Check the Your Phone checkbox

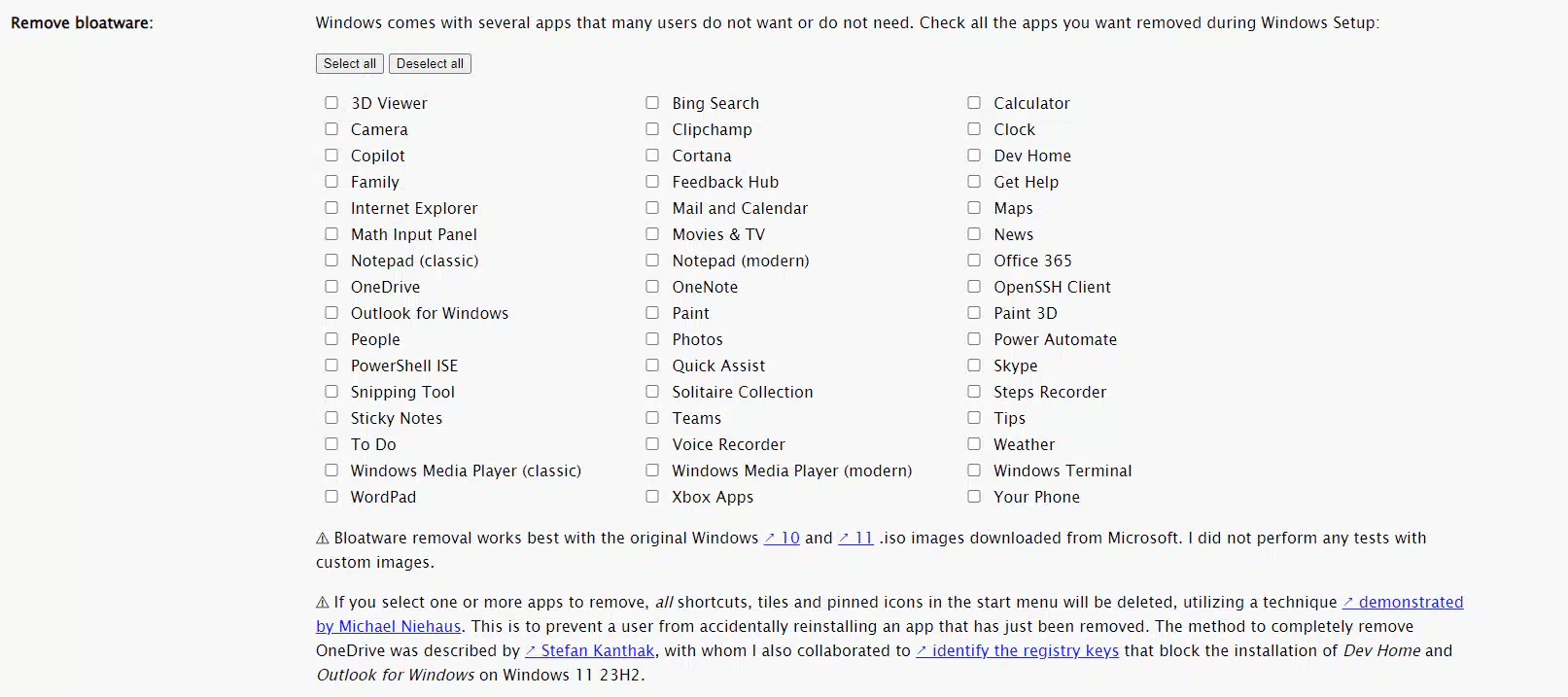coord(974,496)
